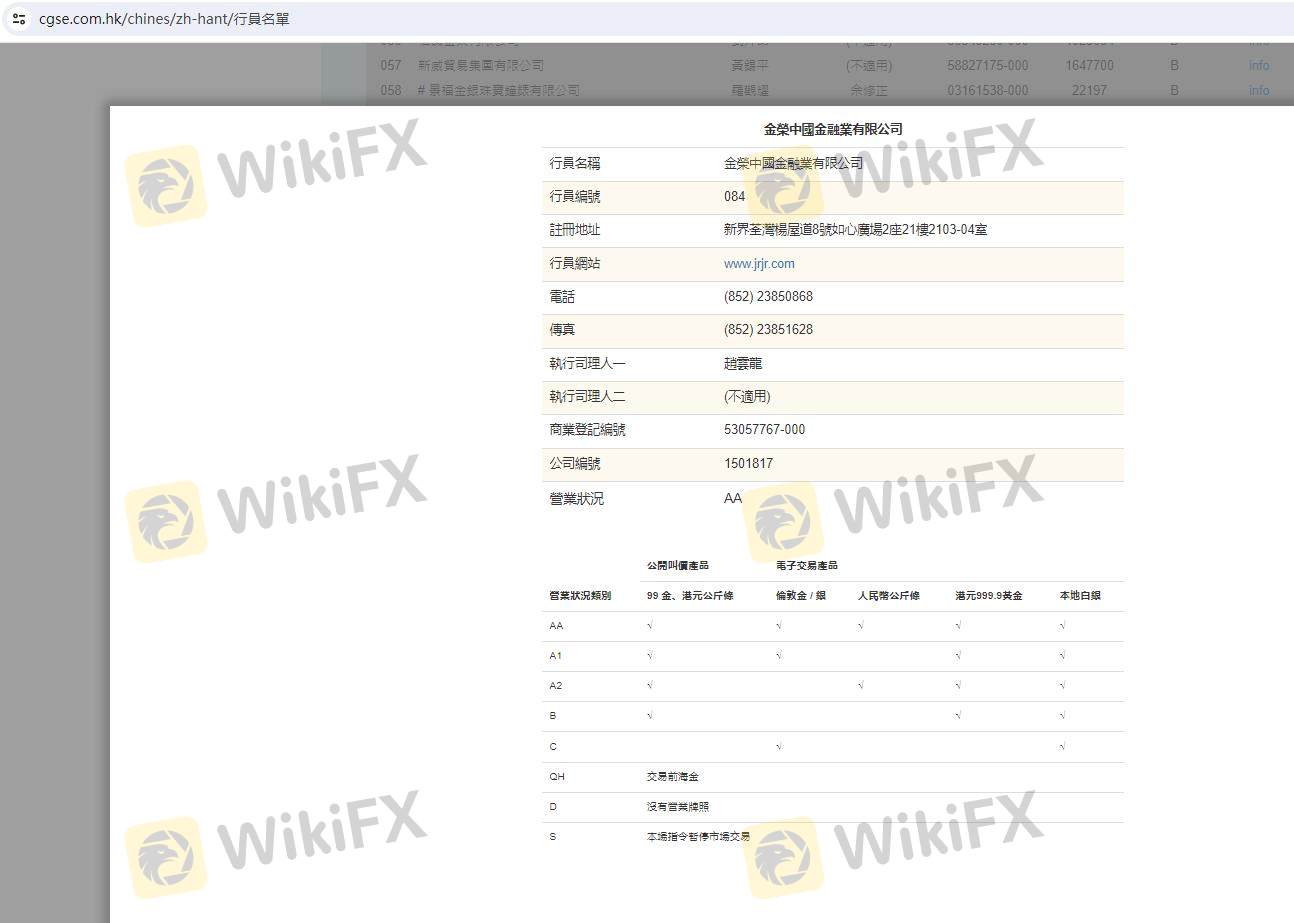This screenshot has height=923, width=1294.
Task: Click the bold 金榮中國金融業有限公司 popup title
Action: pos(832,129)
